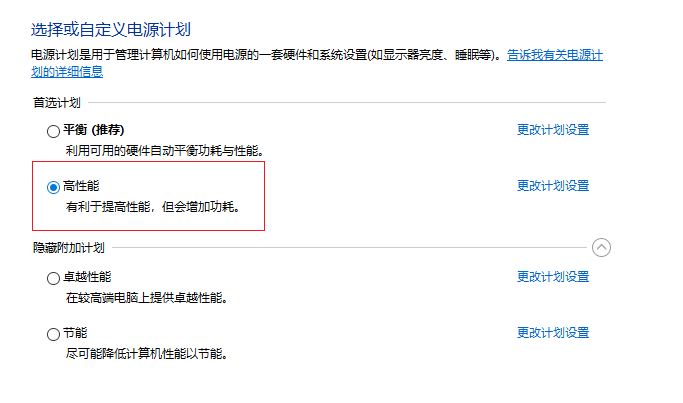Image resolution: width=683 pixels, height=403 pixels.
Task: Click the 选择或自定义电源计划 heading
Action: click(111, 29)
